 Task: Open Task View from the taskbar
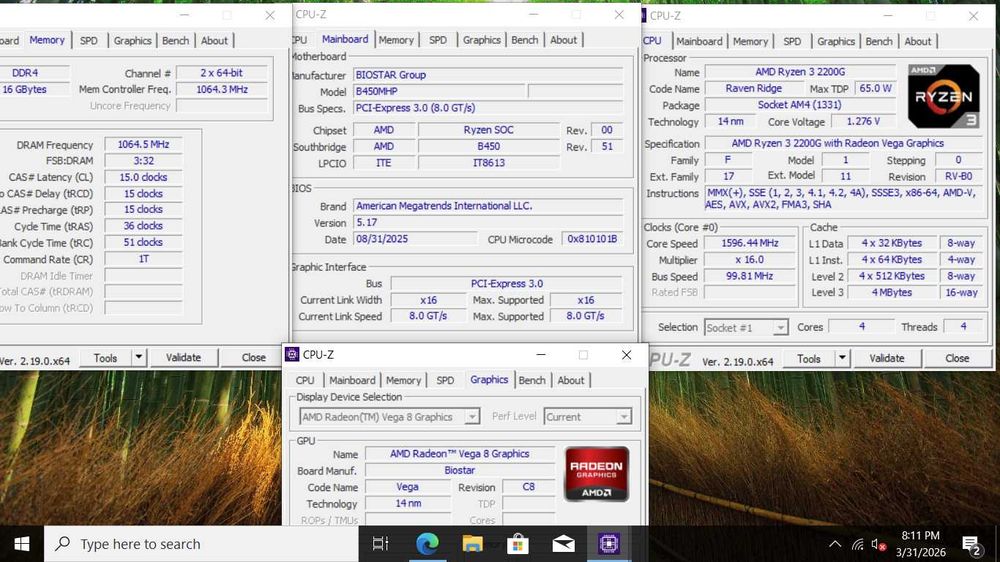(380, 544)
